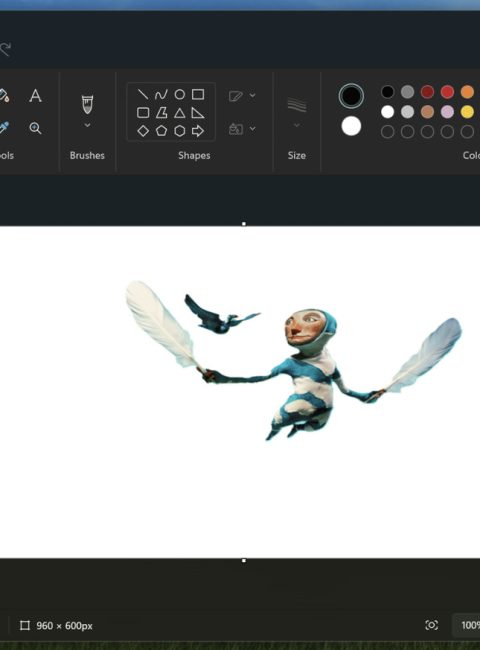Select the Fill bucket tool
The height and width of the screenshot is (650, 480).
[x=3, y=96]
